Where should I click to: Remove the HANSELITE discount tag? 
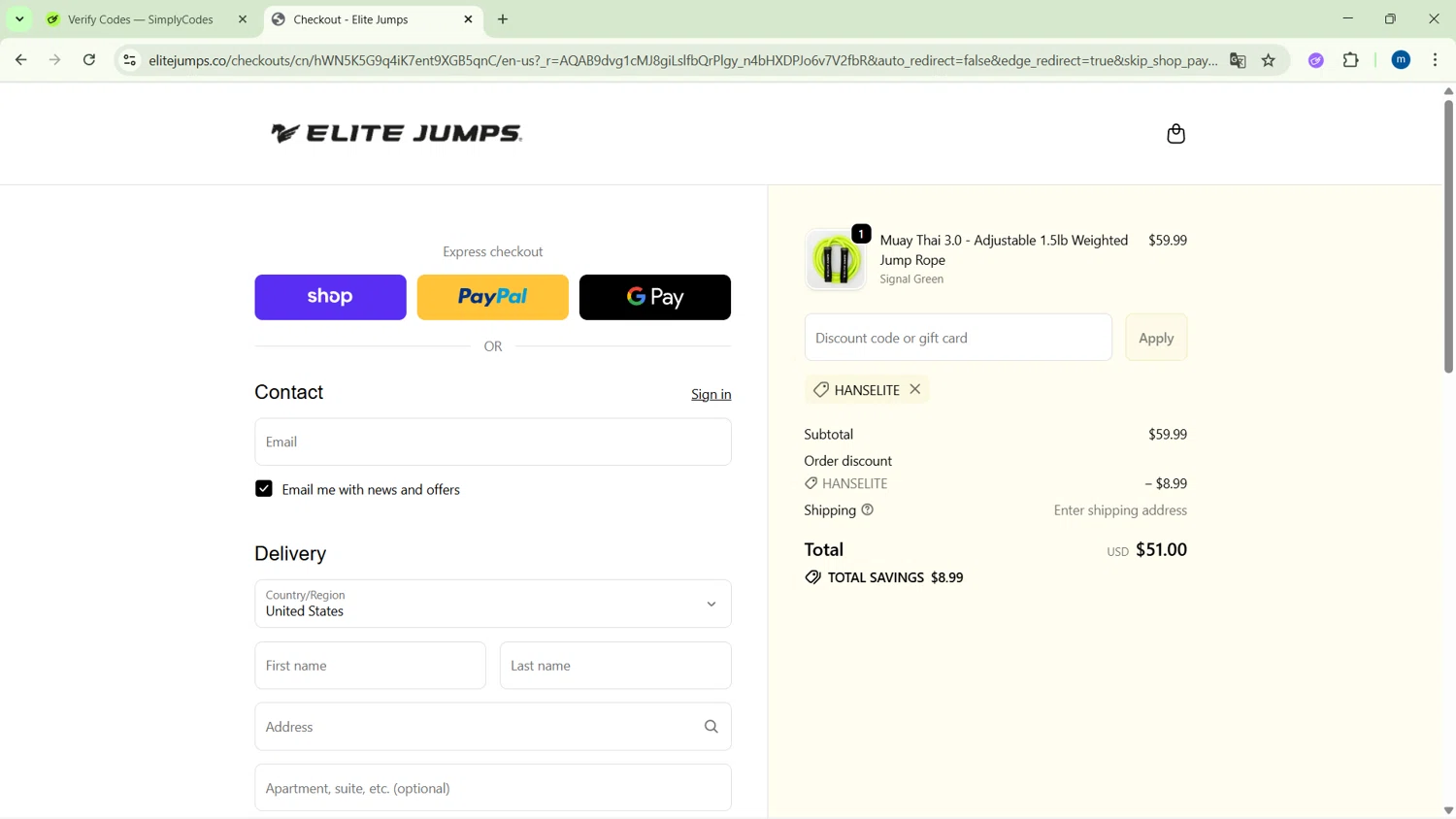pos(915,389)
